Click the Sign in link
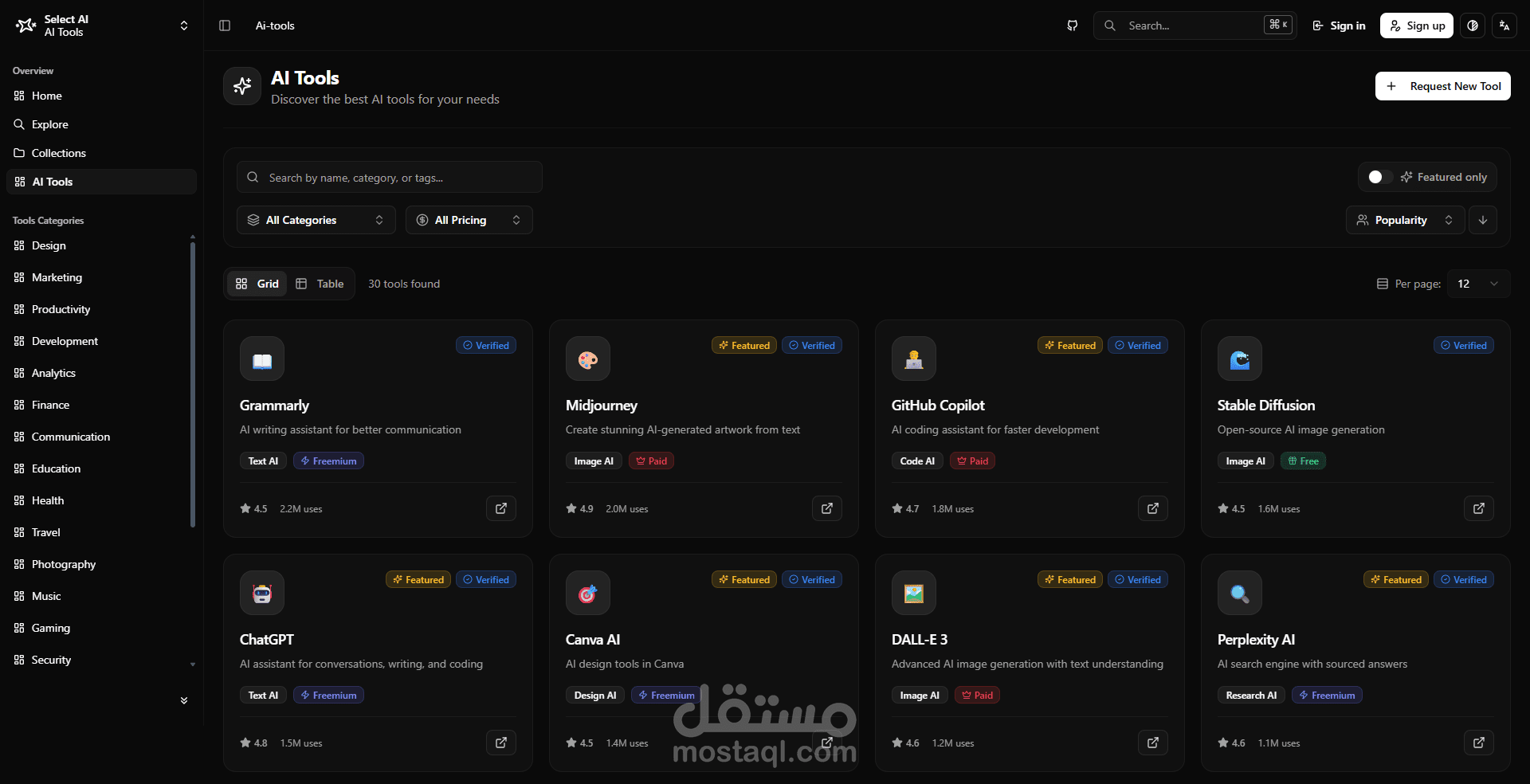Image resolution: width=1530 pixels, height=784 pixels. click(x=1339, y=25)
